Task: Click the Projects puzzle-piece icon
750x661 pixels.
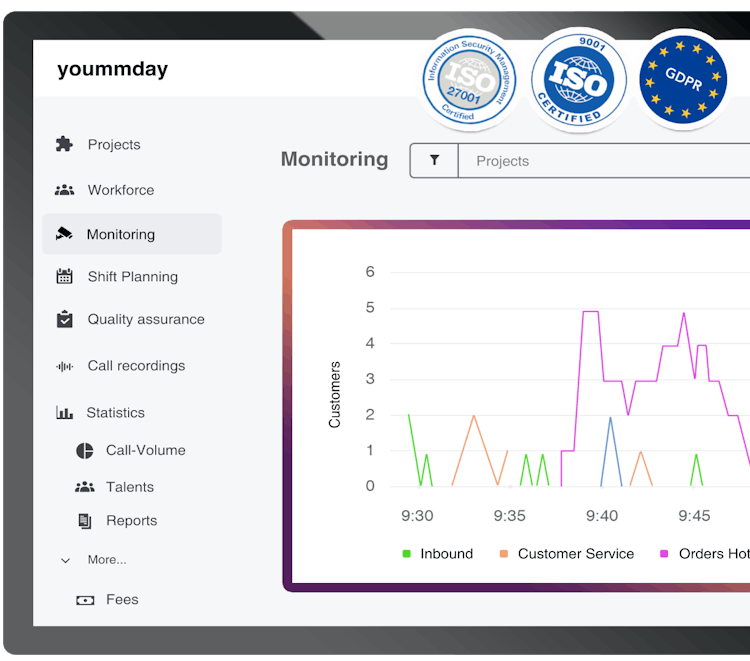Action: coord(64,144)
